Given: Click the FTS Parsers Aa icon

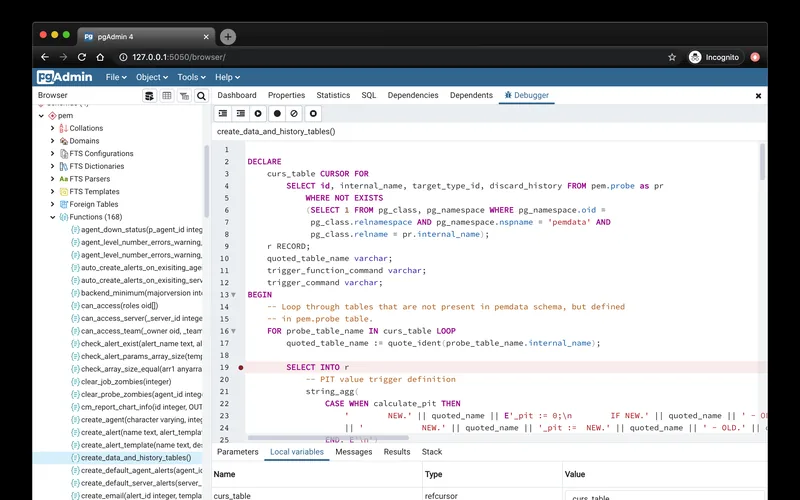Looking at the screenshot, I should (x=64, y=179).
